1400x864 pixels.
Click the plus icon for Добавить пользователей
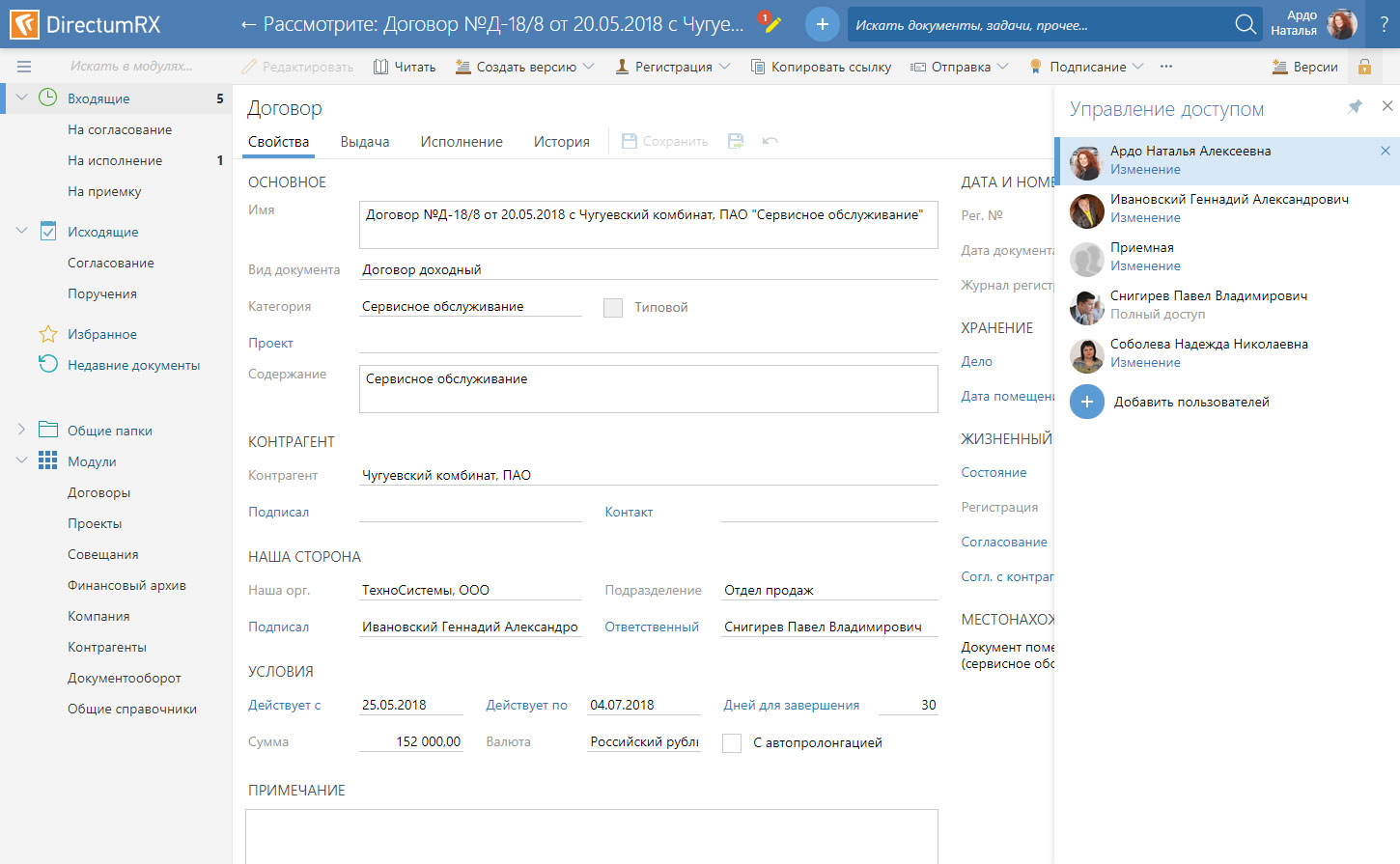point(1086,402)
